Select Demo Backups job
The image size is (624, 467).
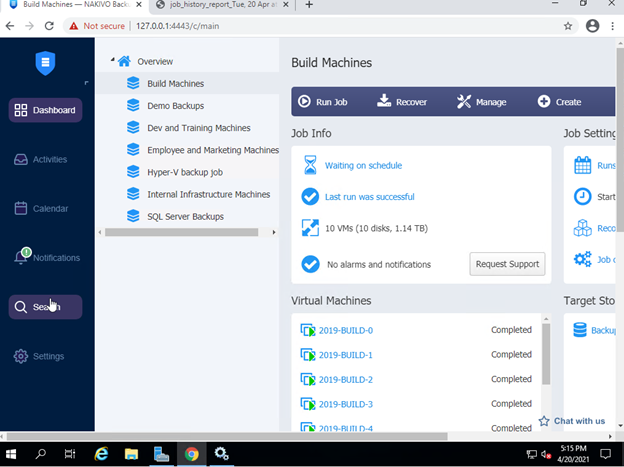[x=176, y=106]
